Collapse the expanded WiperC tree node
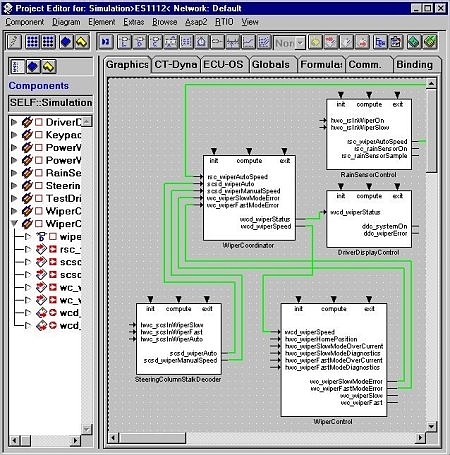The width and height of the screenshot is (450, 455). tap(14, 223)
